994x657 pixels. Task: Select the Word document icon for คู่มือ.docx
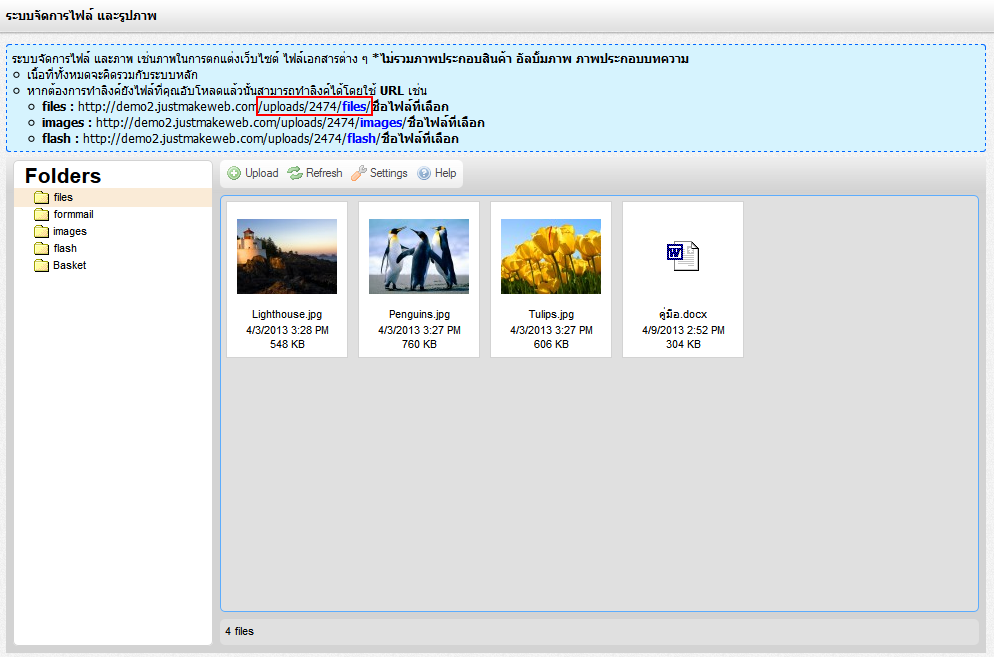click(x=682, y=256)
